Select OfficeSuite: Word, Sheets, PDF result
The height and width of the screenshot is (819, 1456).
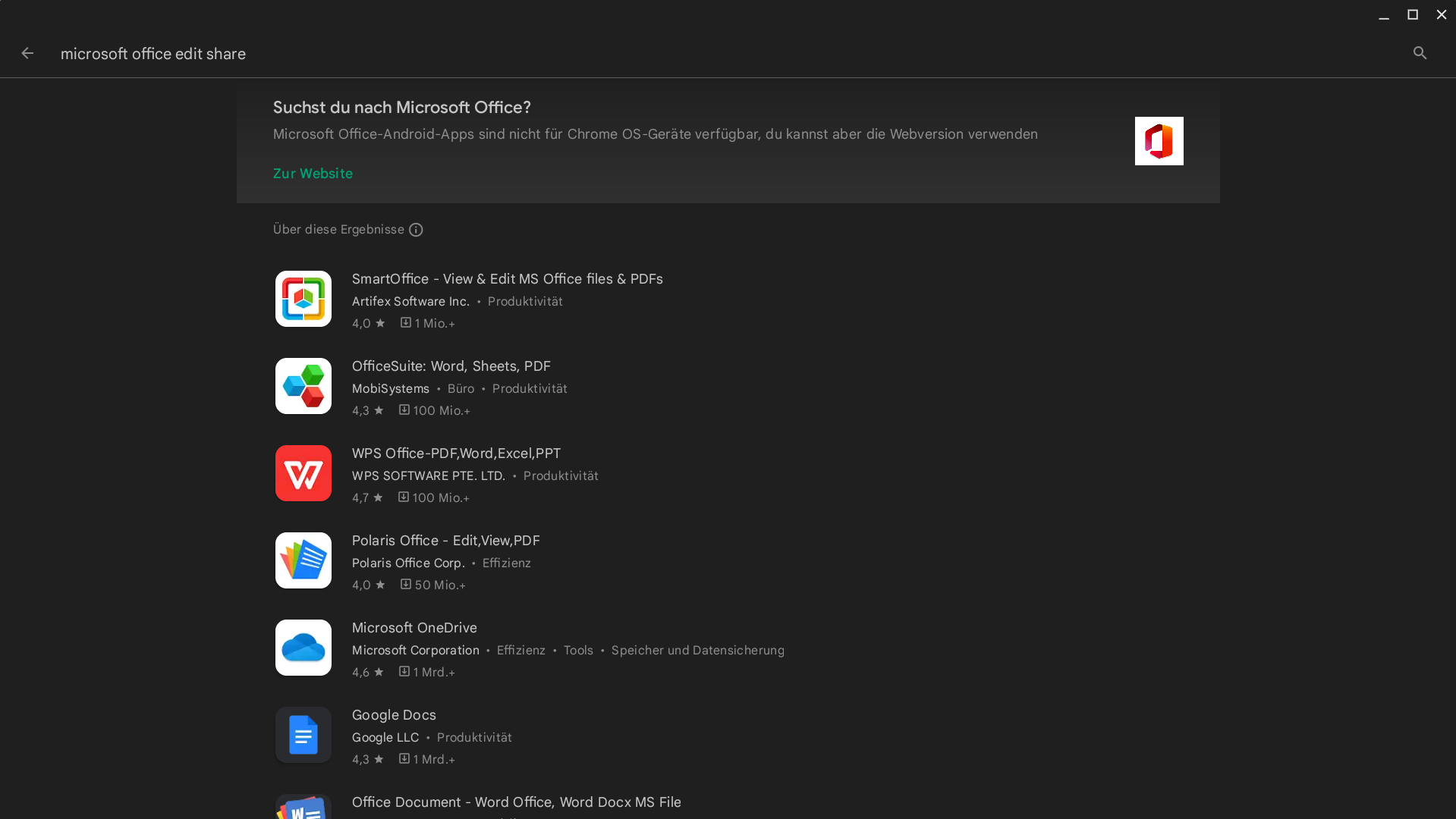pos(451,366)
